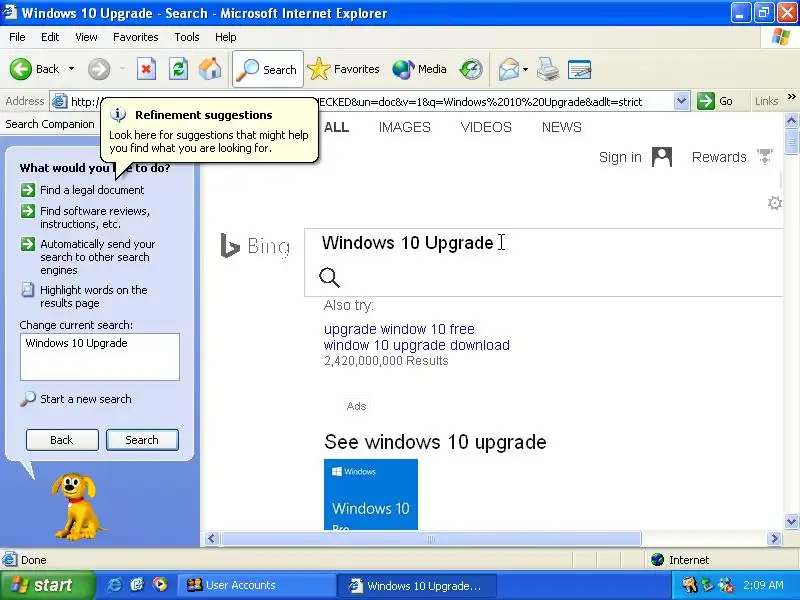Open the Media toolbar button

coord(419,69)
